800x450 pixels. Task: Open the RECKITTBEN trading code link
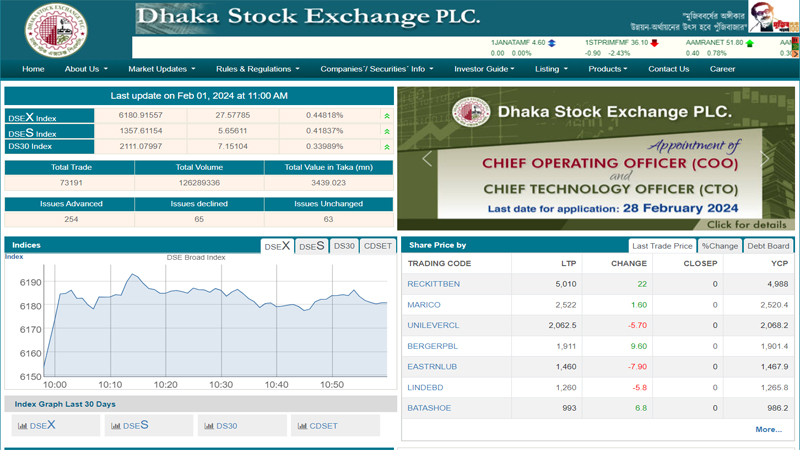(434, 284)
